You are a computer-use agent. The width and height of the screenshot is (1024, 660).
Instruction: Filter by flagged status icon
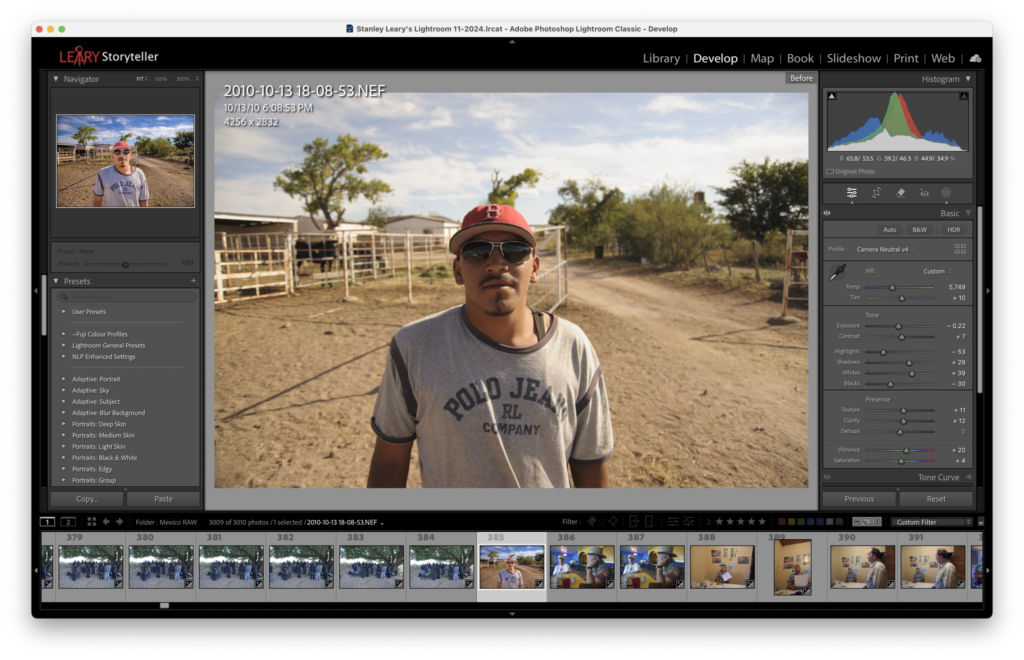pyautogui.click(x=592, y=522)
